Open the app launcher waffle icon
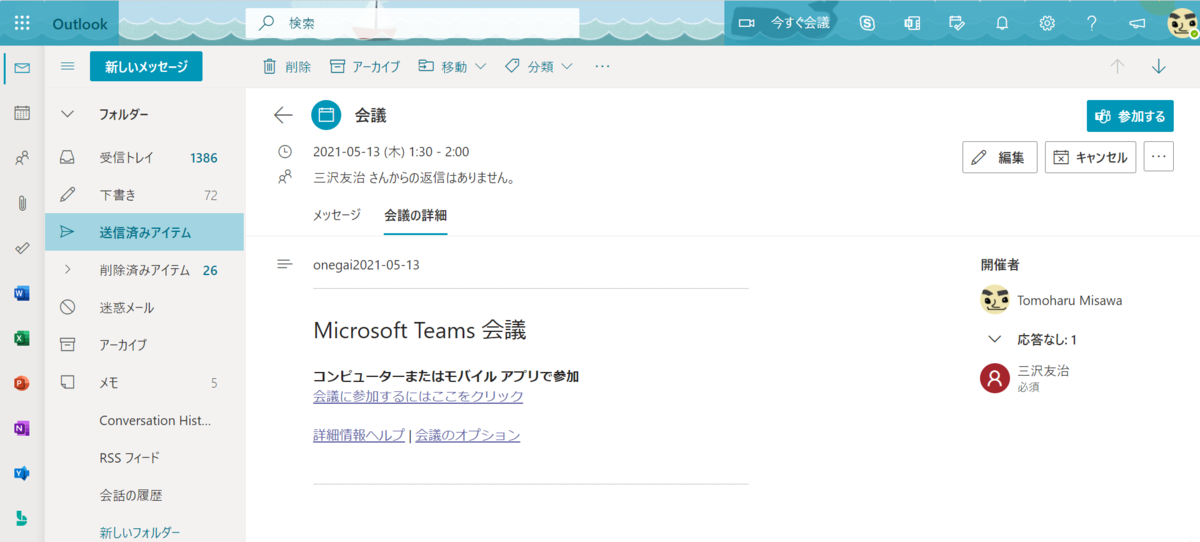1200x542 pixels. tap(22, 22)
